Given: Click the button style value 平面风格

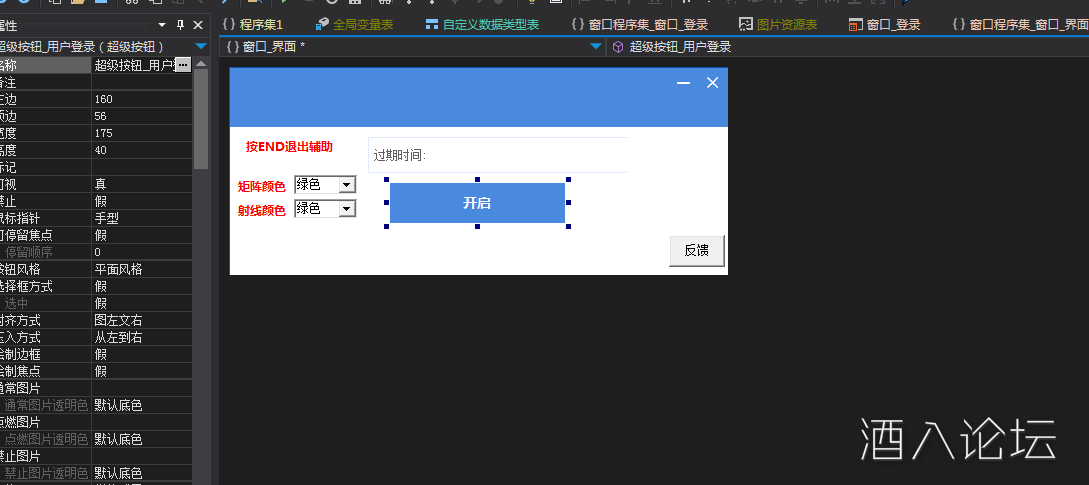Looking at the screenshot, I should 142,269.
